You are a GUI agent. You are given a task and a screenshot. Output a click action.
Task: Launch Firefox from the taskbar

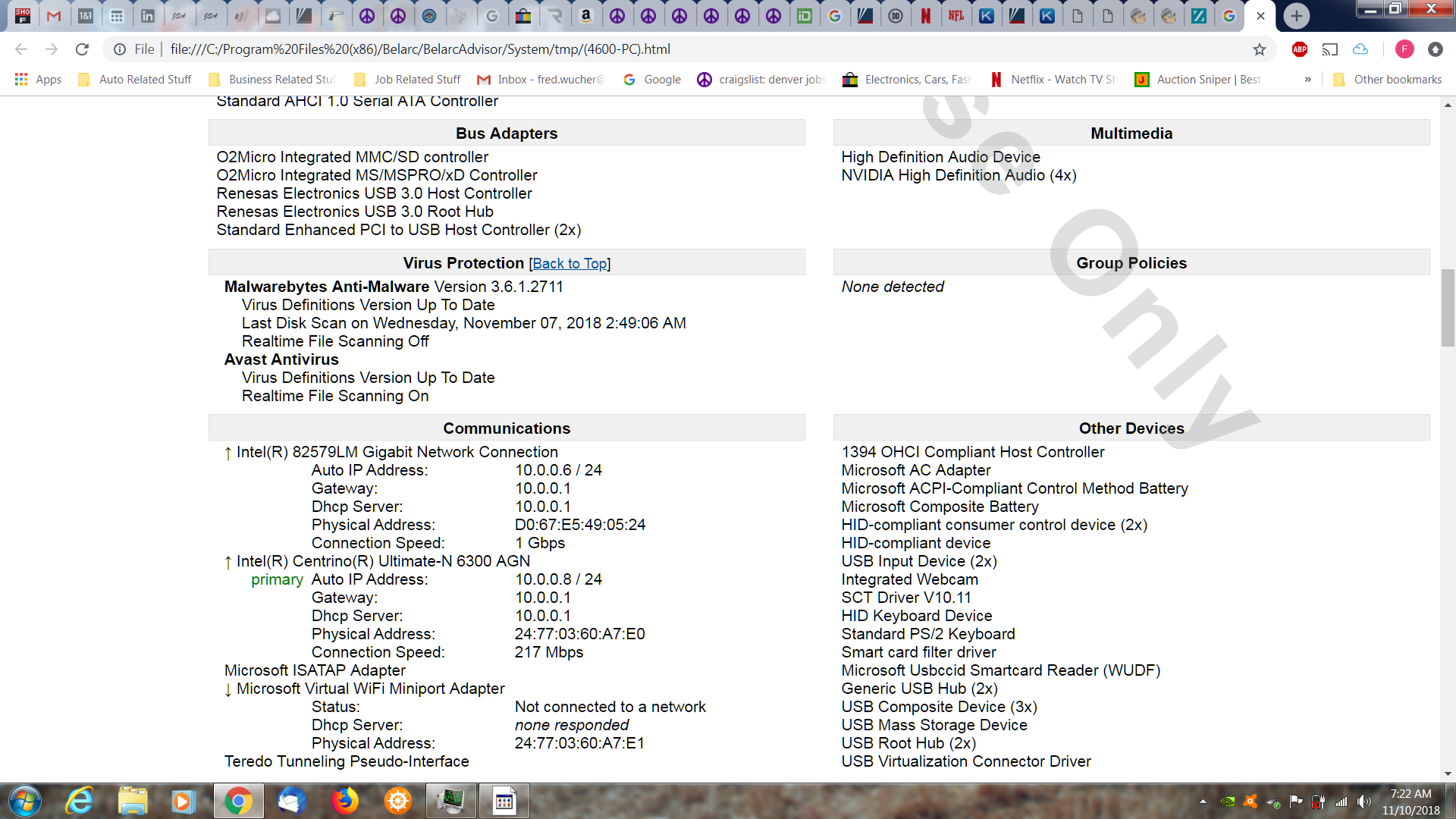tap(345, 801)
